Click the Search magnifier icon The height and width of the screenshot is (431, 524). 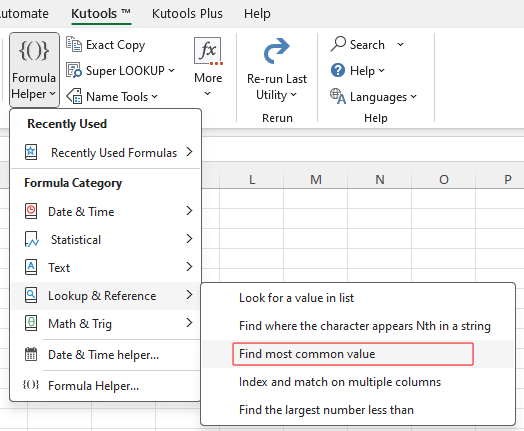coord(338,44)
